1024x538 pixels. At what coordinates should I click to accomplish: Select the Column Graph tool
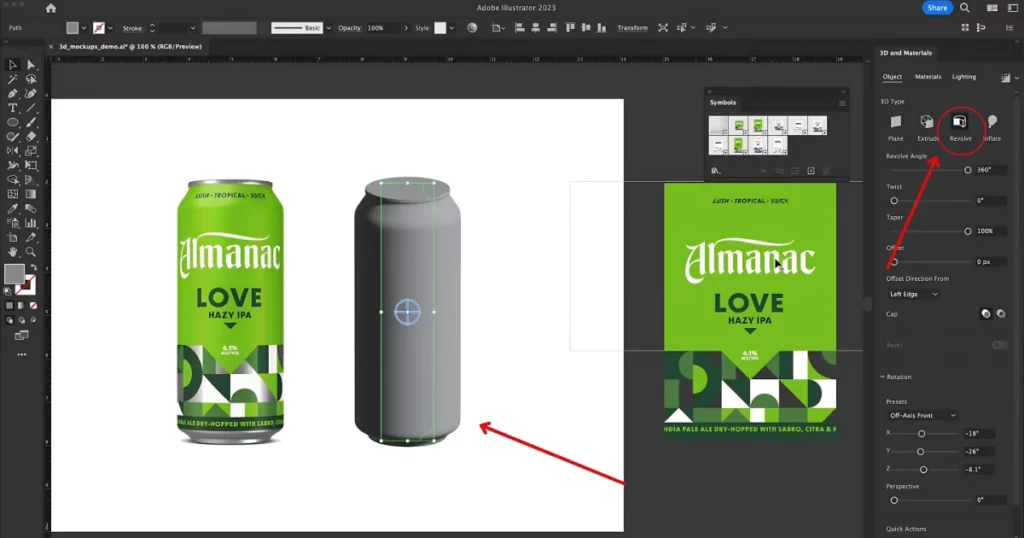click(x=31, y=223)
